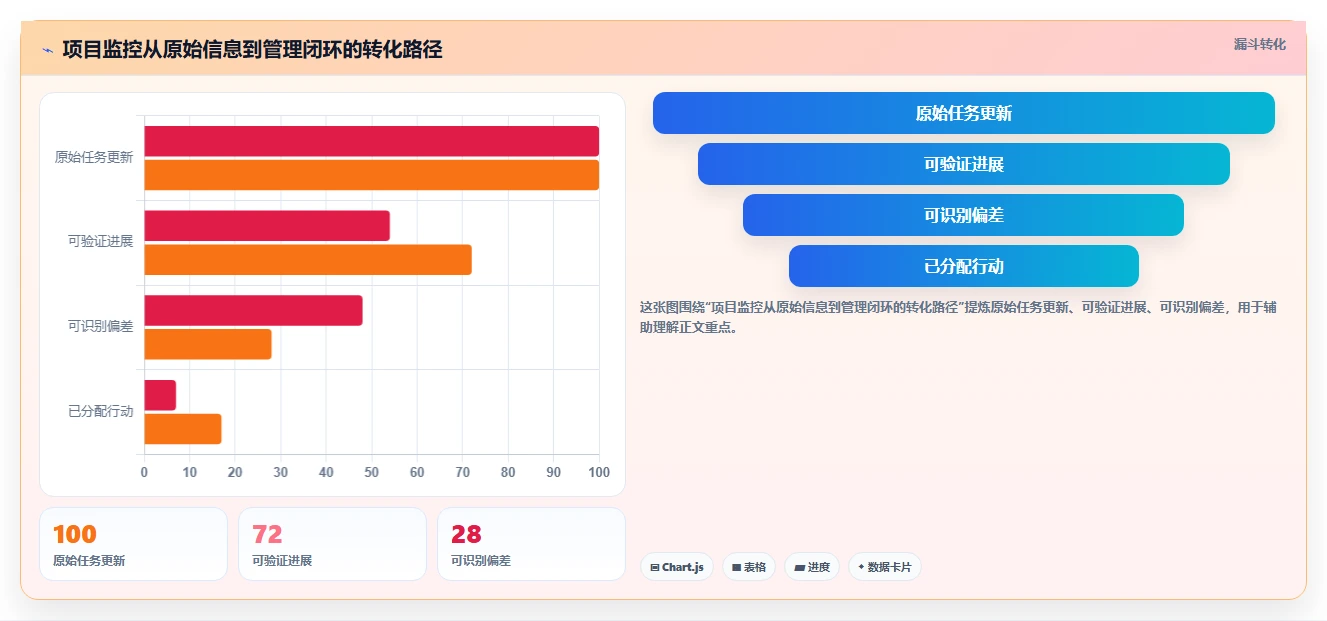Click the 原始任务更新 chart axis label

[x=94, y=157]
